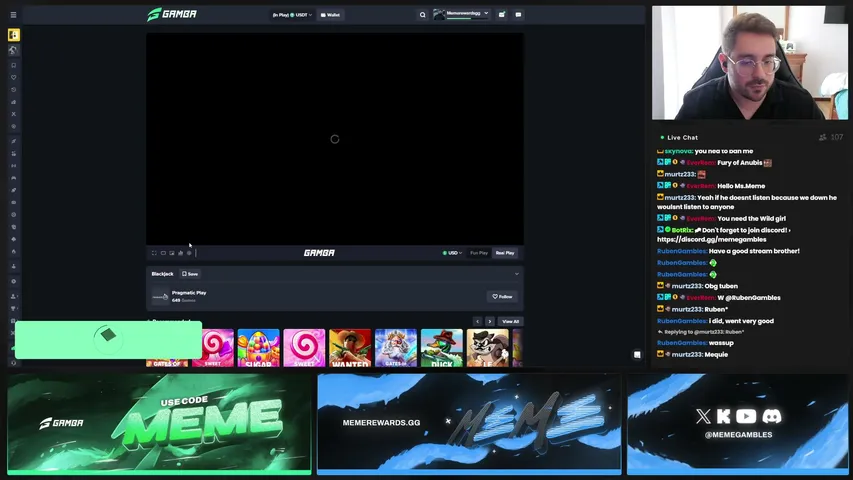Open the Wallet button
Image resolution: width=853 pixels, height=480 pixels.
pyautogui.click(x=330, y=15)
